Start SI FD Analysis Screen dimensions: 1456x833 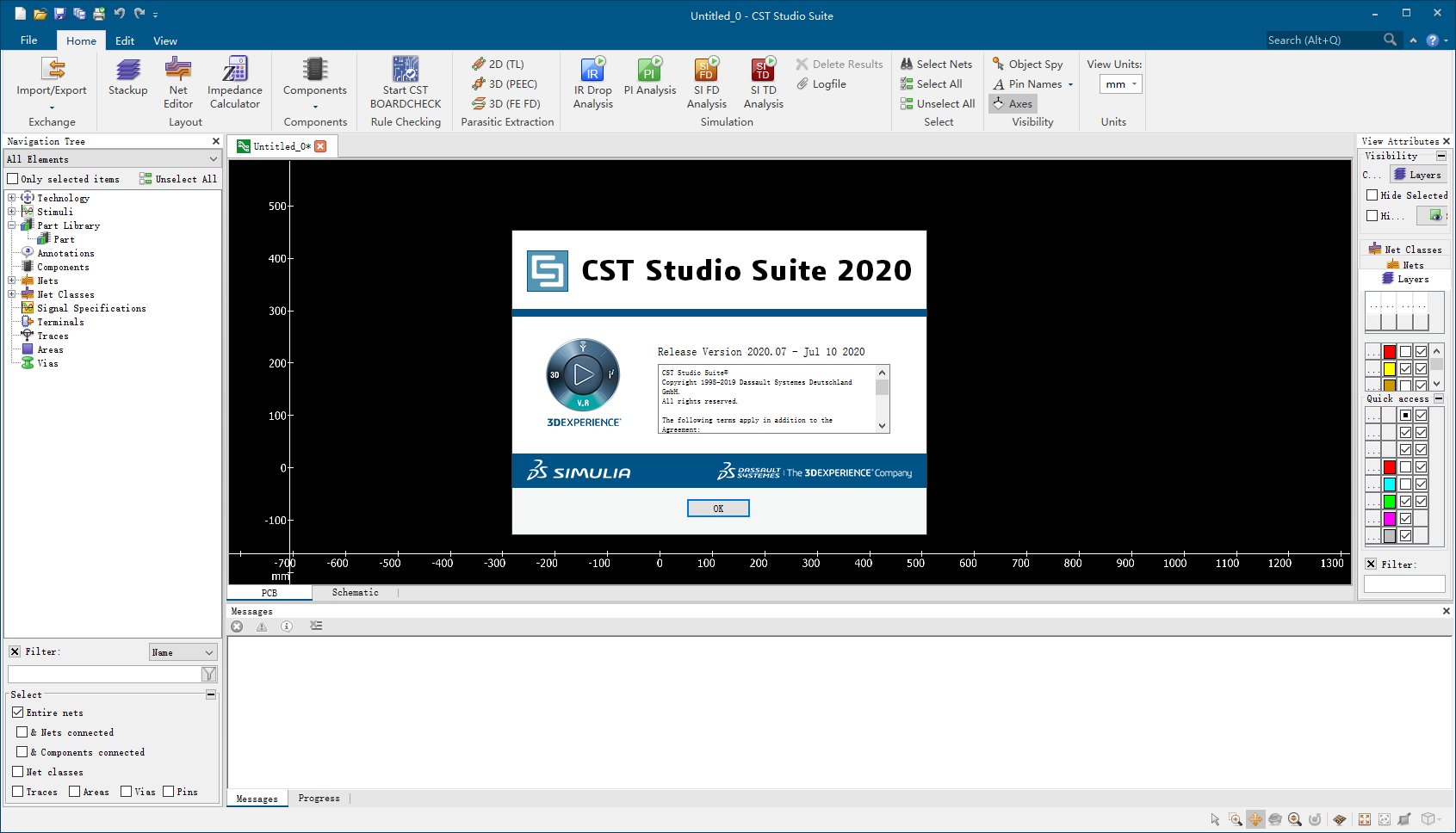coord(707,83)
